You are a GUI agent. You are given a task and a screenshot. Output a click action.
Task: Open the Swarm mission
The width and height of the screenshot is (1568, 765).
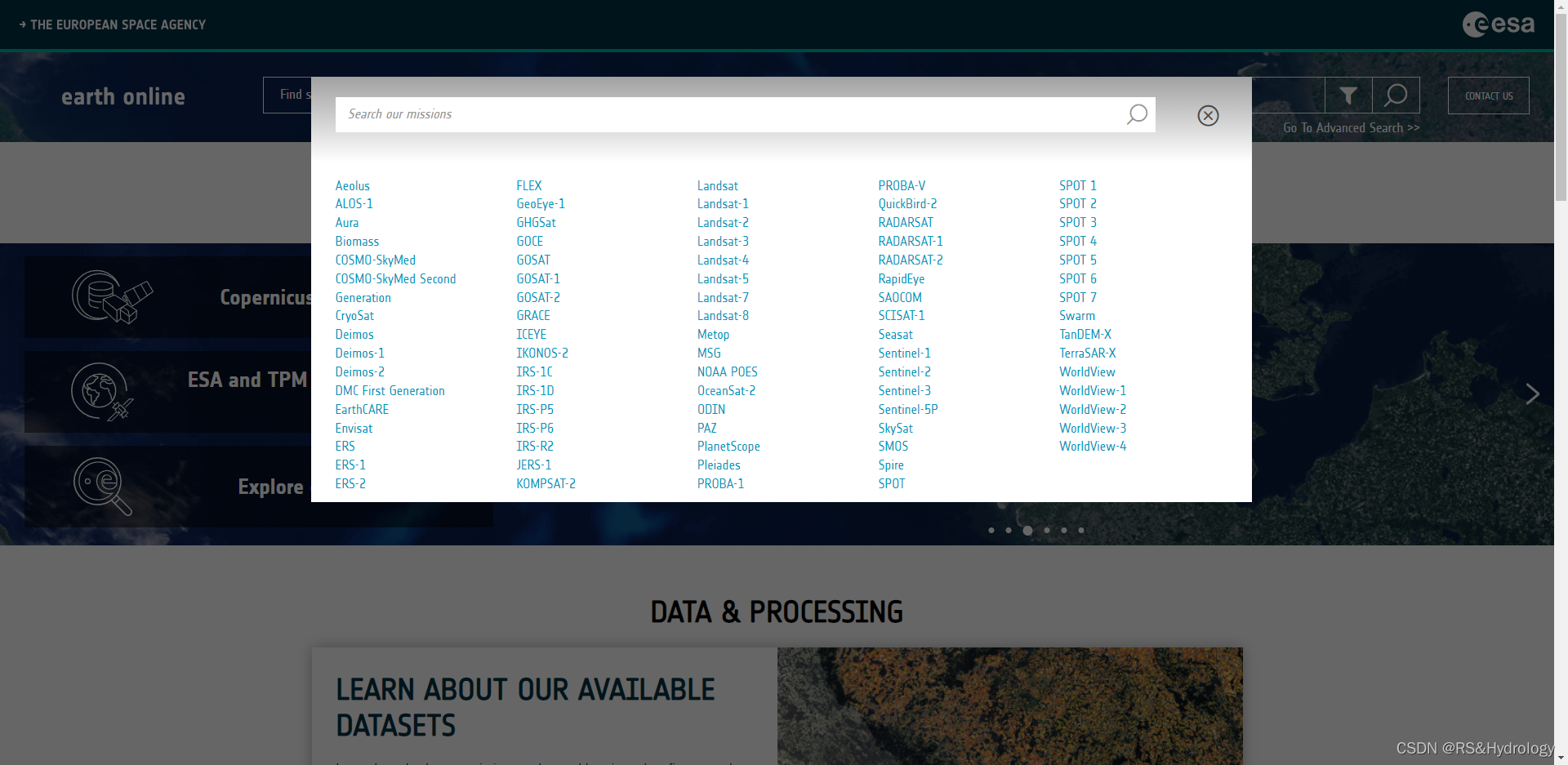pos(1077,316)
